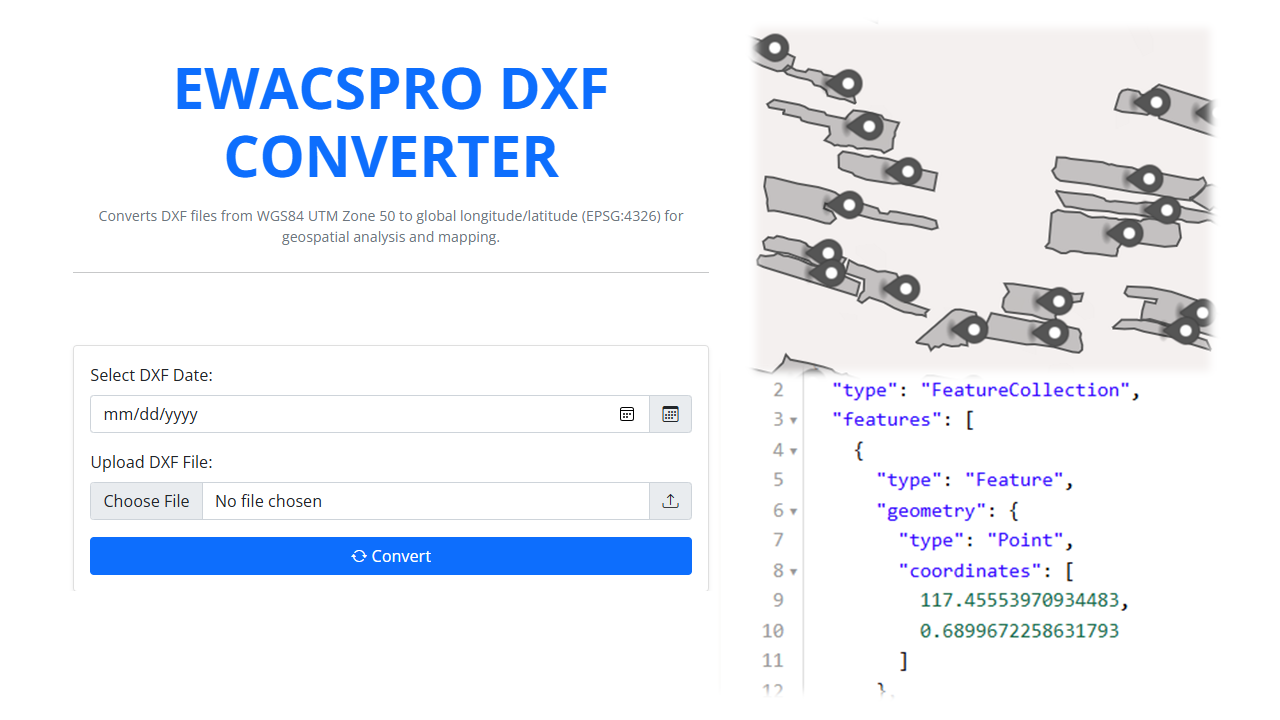Click the calendar button beside date input
This screenshot has height=720, width=1280.
670,414
